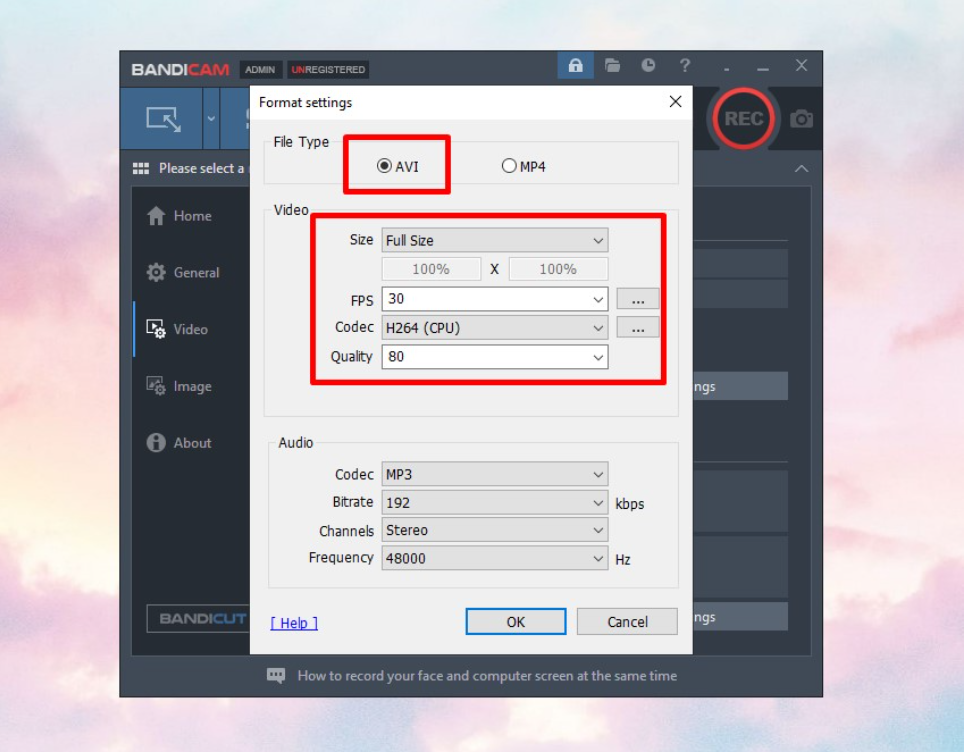Start recording with the REC button

(743, 118)
